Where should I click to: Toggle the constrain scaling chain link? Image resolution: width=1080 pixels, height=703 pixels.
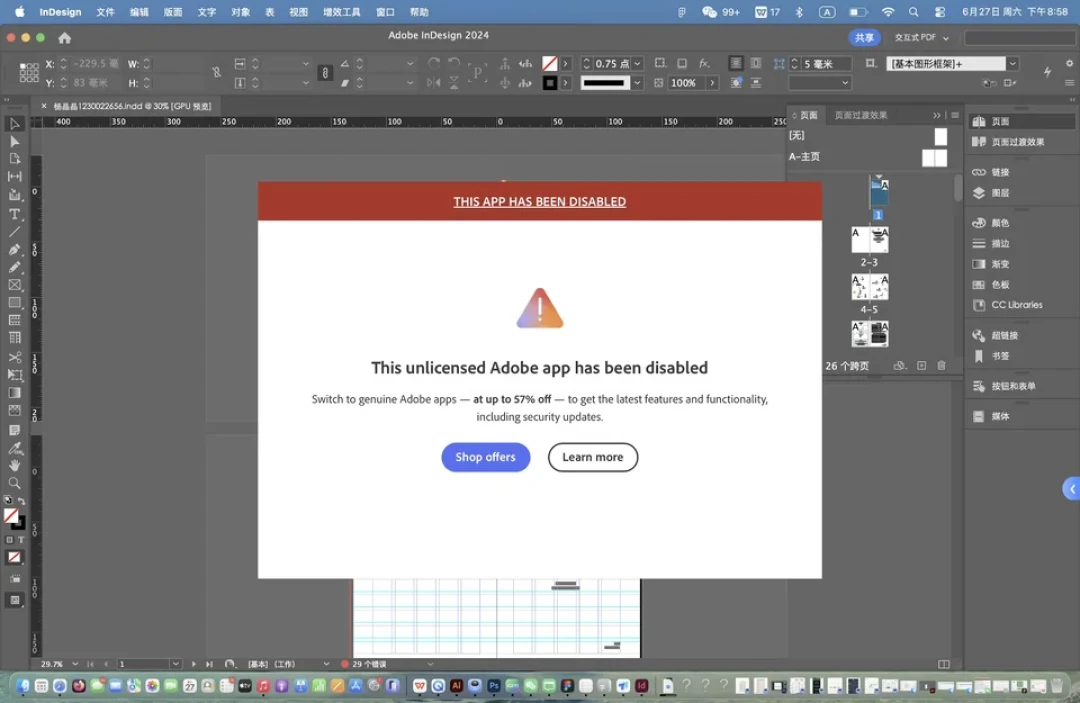tap(325, 73)
